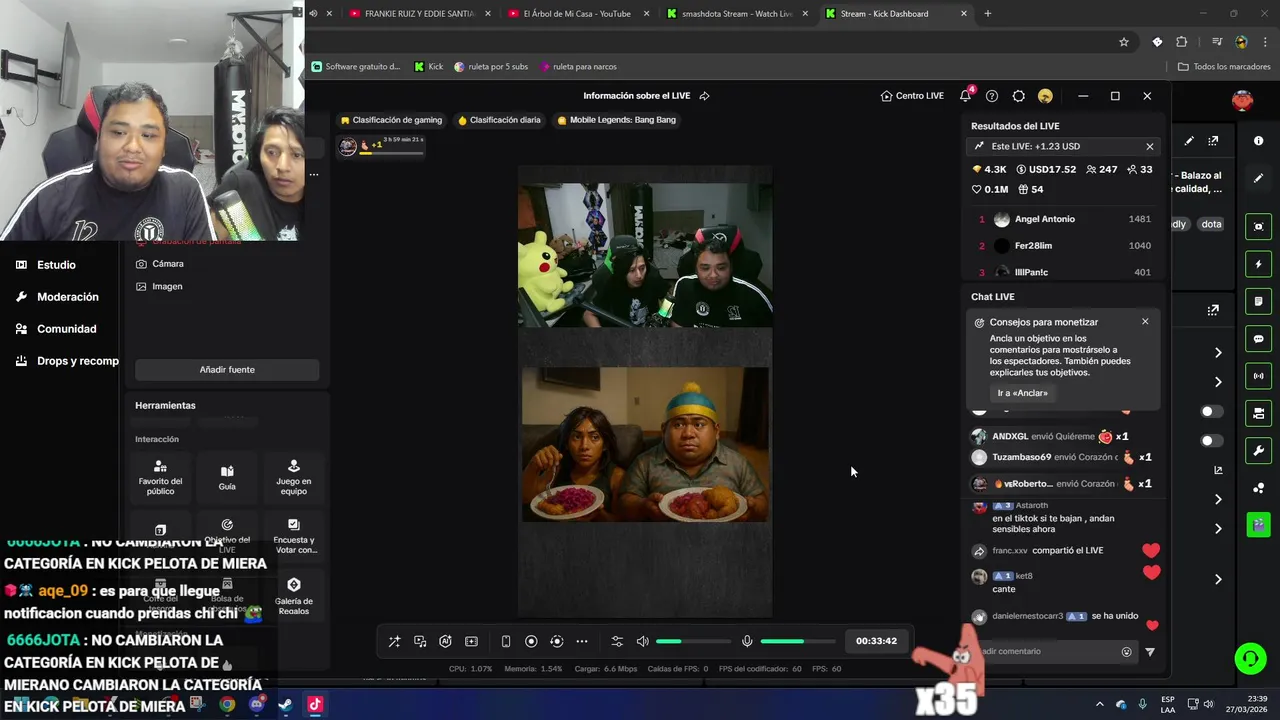Viewport: 1280px width, 720px height.
Task: Click the camera preview thumbnail in the canvas
Action: 645,255
